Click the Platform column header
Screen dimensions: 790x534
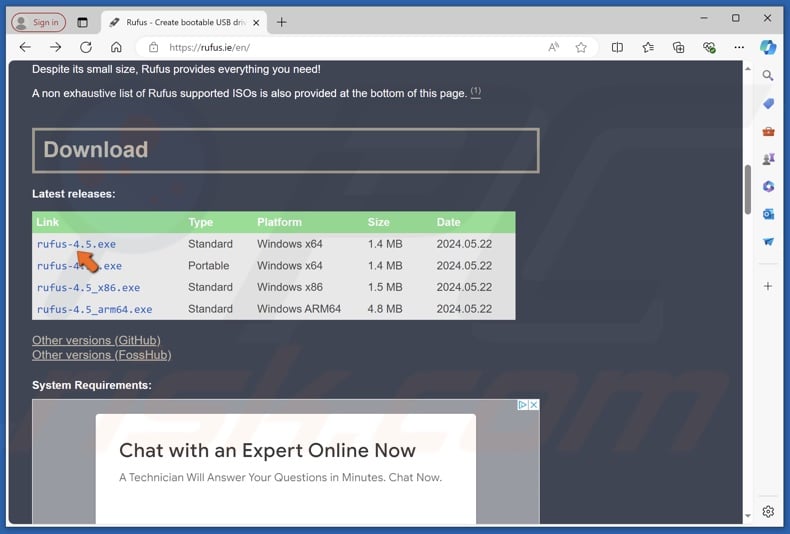[x=279, y=222]
